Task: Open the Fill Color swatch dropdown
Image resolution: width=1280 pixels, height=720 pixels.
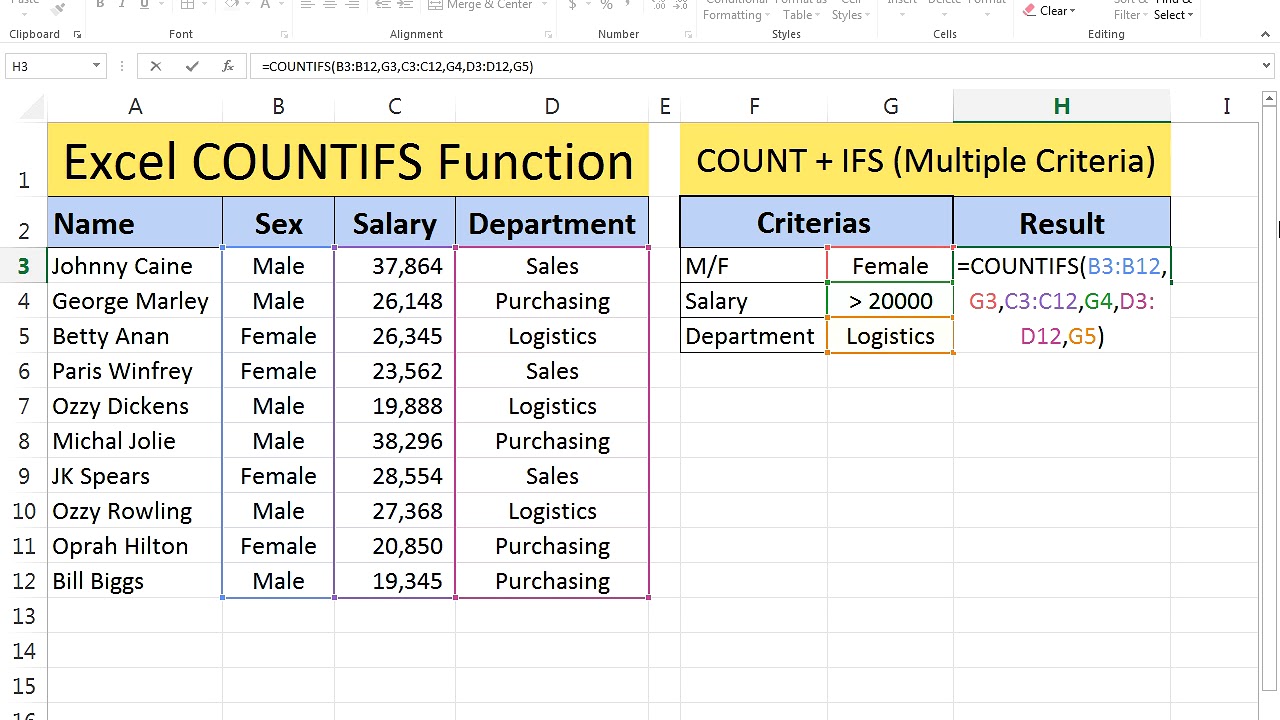Action: click(x=247, y=6)
